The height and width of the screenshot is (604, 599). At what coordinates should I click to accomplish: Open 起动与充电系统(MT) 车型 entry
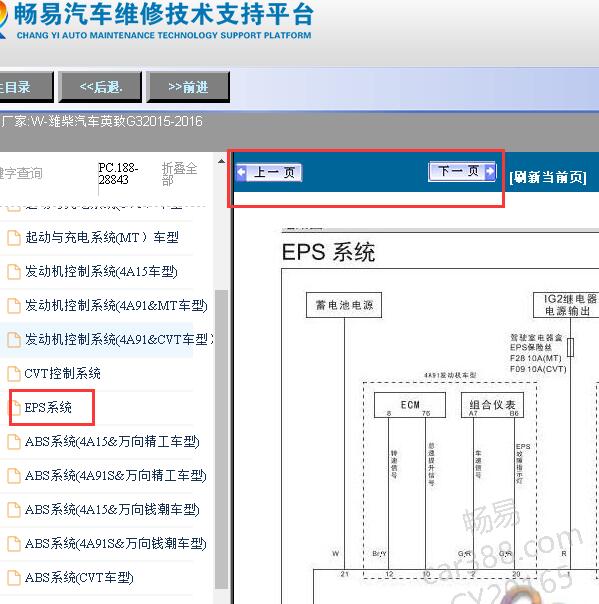click(102, 237)
